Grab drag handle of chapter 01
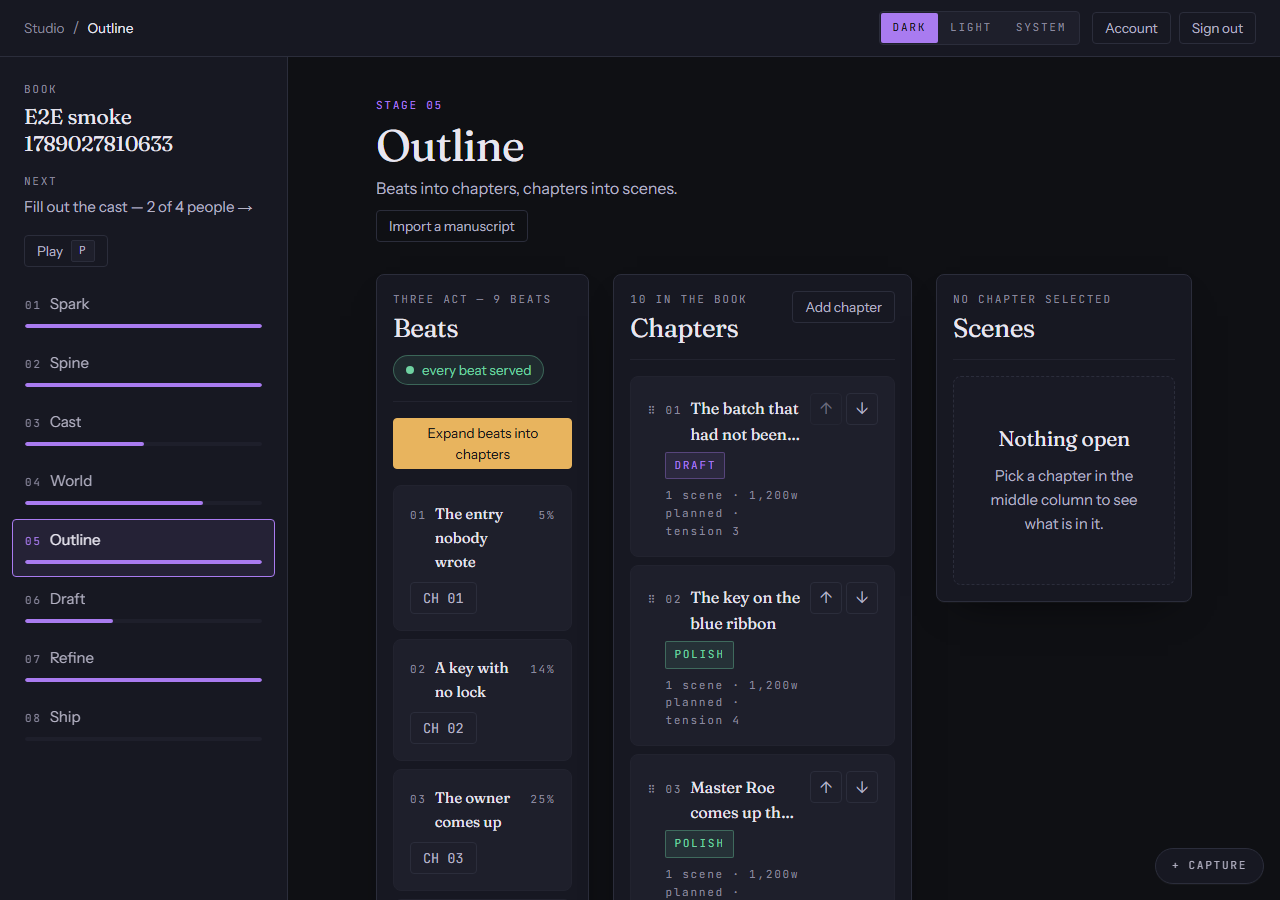This screenshot has width=1280, height=900. (652, 410)
